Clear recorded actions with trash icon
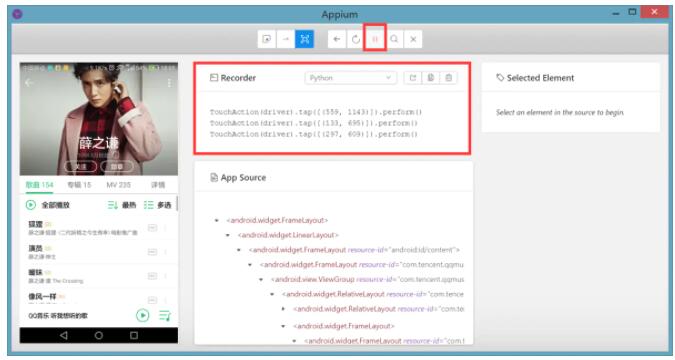 [449, 78]
